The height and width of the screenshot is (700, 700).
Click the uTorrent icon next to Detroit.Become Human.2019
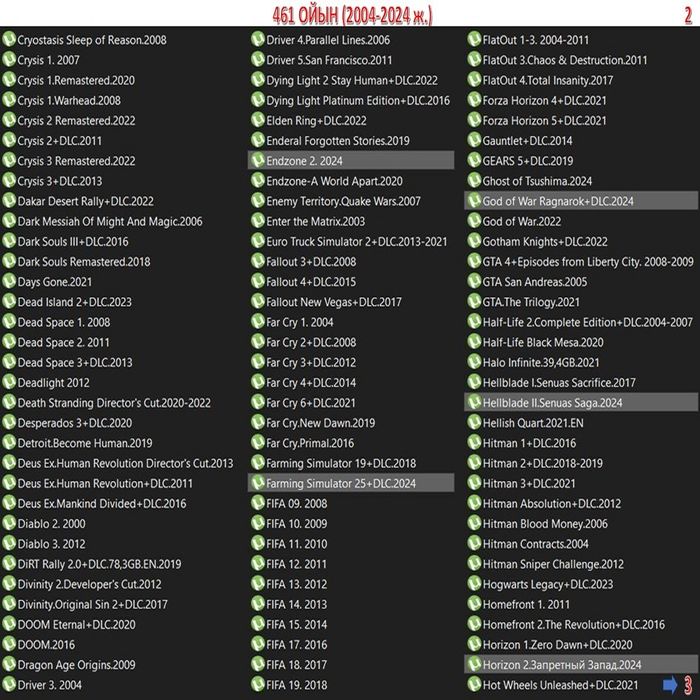9,442
